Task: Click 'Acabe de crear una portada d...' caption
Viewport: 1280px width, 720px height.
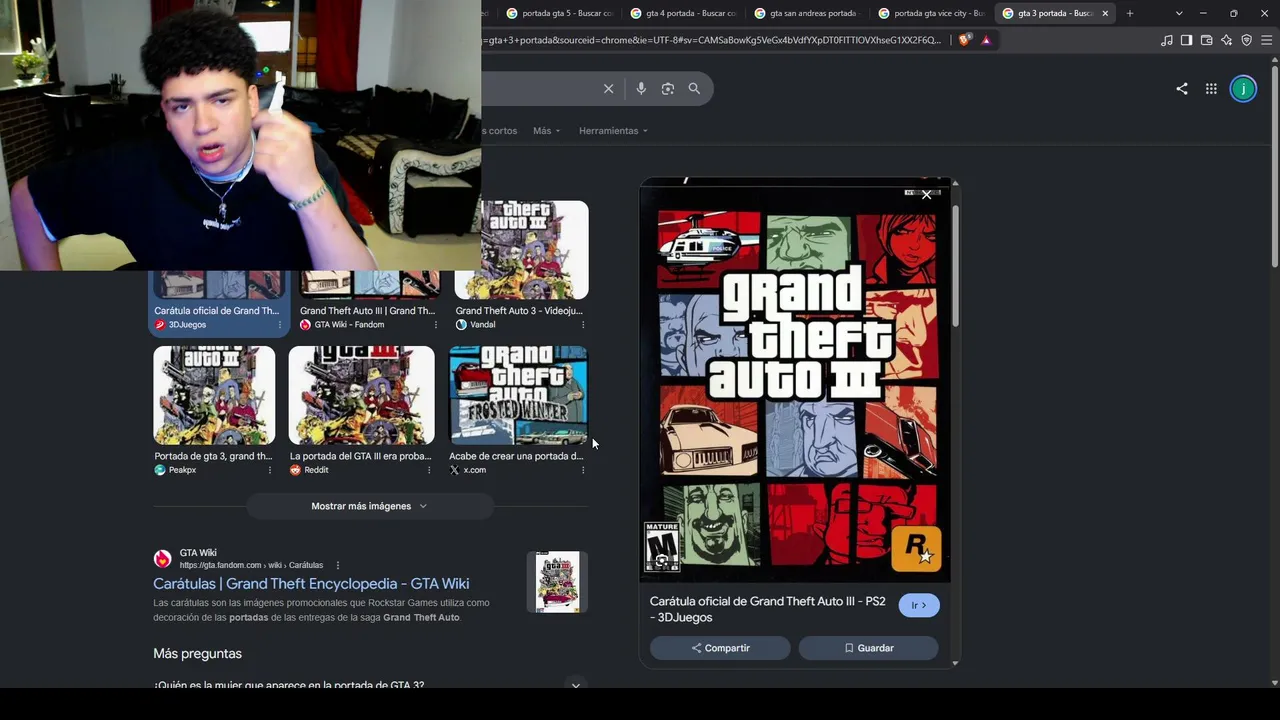Action: pos(516,456)
